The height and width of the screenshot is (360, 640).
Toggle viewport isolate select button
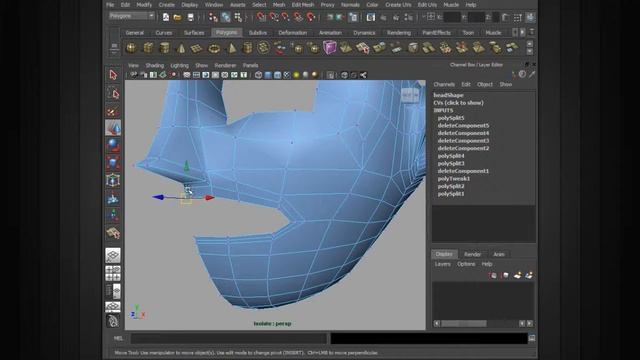click(331, 75)
